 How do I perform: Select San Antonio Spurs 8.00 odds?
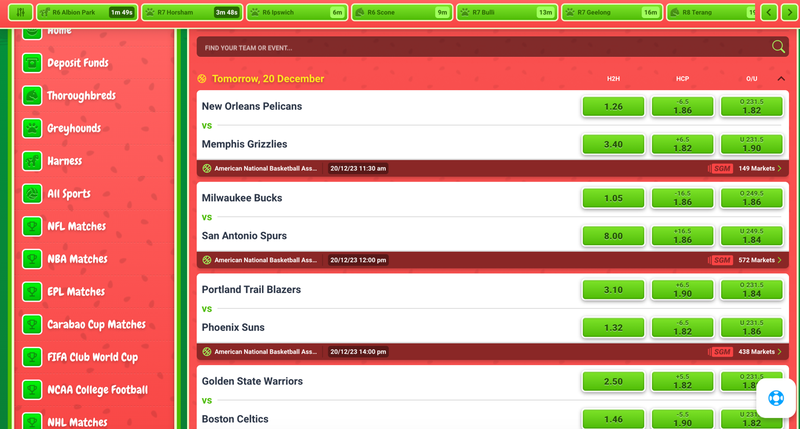[x=613, y=236]
